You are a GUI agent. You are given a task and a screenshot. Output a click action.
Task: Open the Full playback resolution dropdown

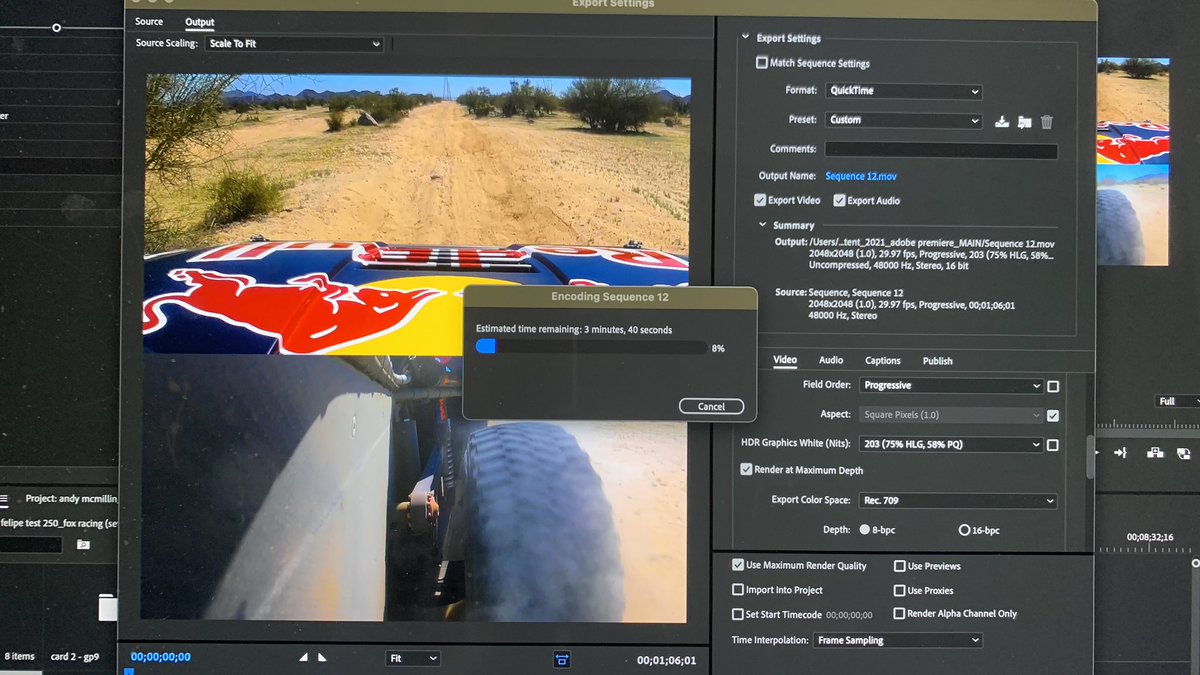(x=1176, y=401)
